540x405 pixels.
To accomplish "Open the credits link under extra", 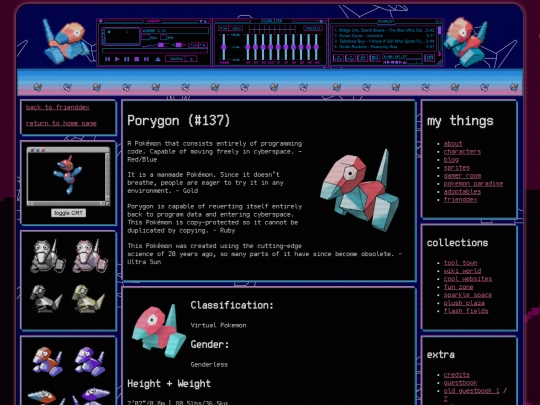I will [x=457, y=375].
